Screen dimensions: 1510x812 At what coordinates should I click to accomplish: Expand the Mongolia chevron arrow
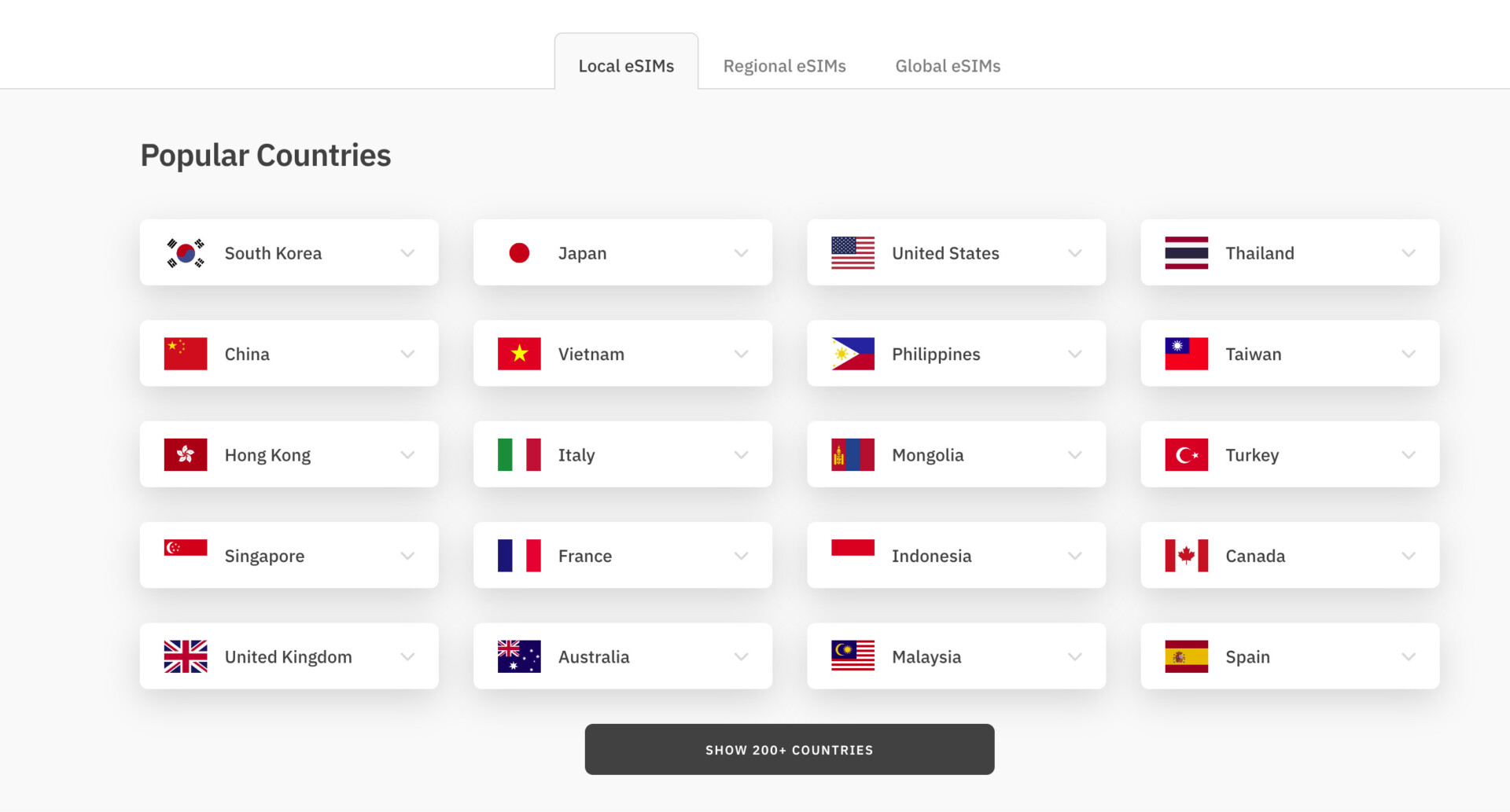pos(1074,454)
